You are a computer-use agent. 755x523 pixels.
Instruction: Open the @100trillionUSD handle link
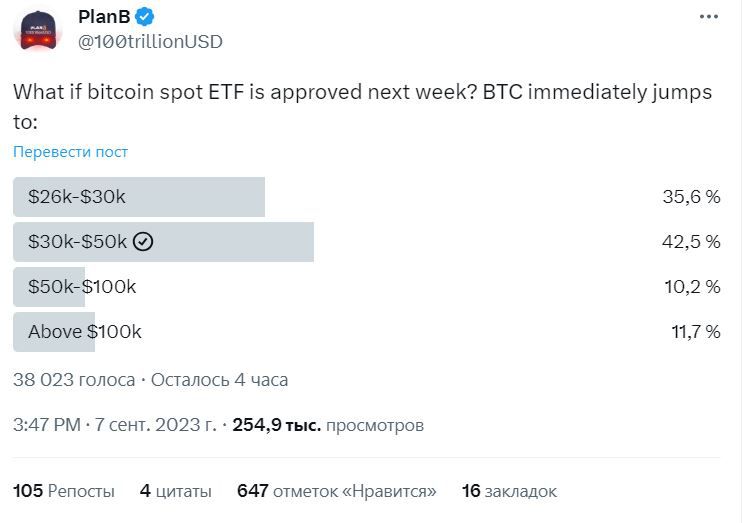pos(150,41)
